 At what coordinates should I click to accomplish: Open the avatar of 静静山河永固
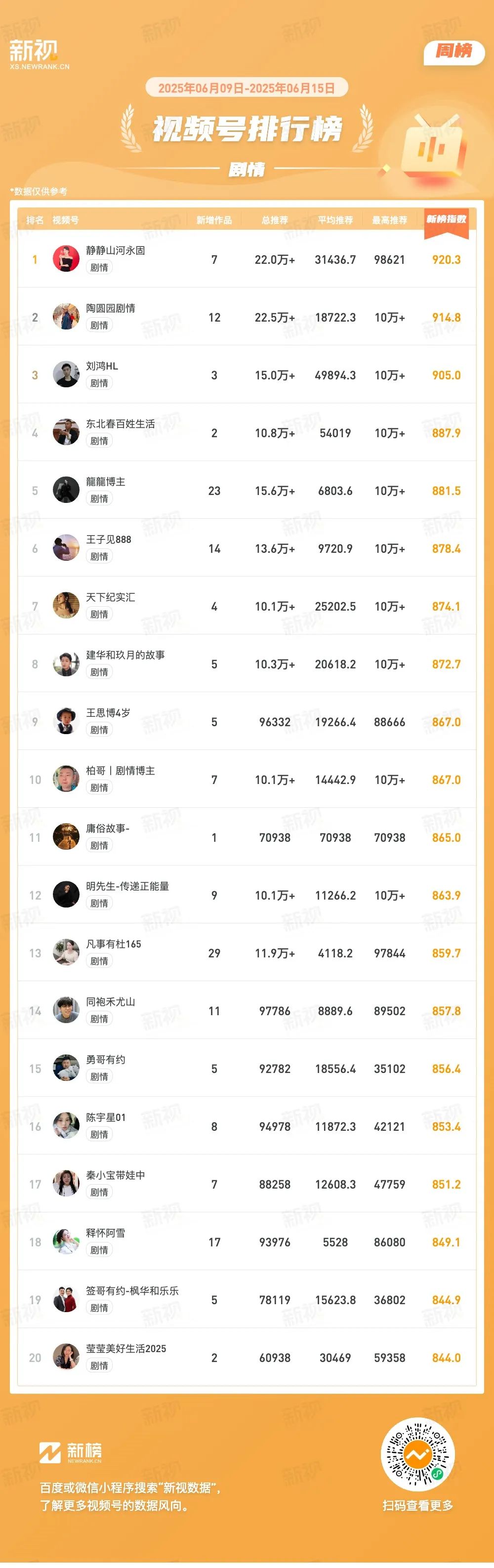pyautogui.click(x=66, y=259)
